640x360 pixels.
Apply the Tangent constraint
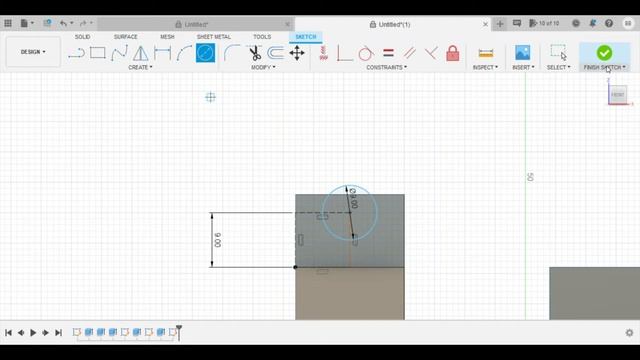click(x=366, y=53)
